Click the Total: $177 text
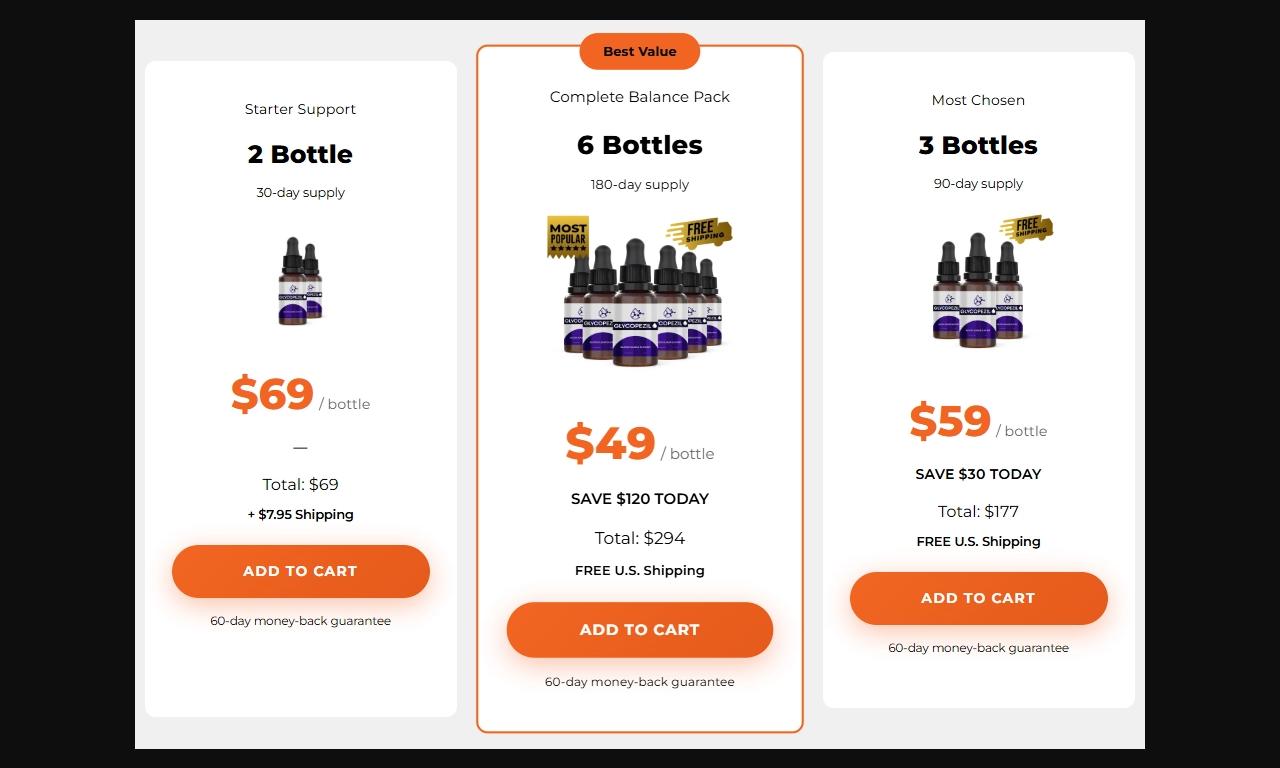The width and height of the screenshot is (1280, 768). click(x=978, y=512)
